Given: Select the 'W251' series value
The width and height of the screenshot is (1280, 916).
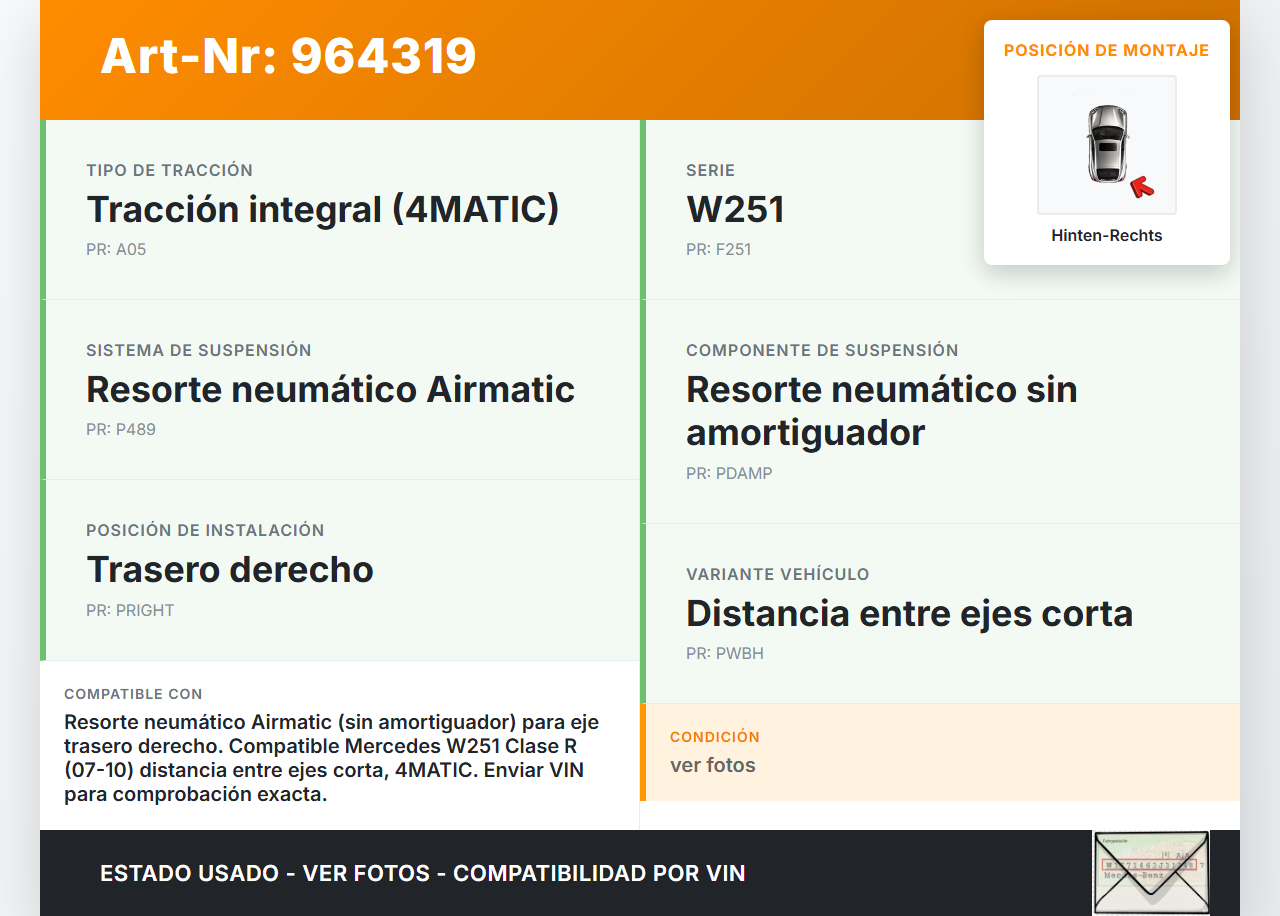Looking at the screenshot, I should 735,209.
